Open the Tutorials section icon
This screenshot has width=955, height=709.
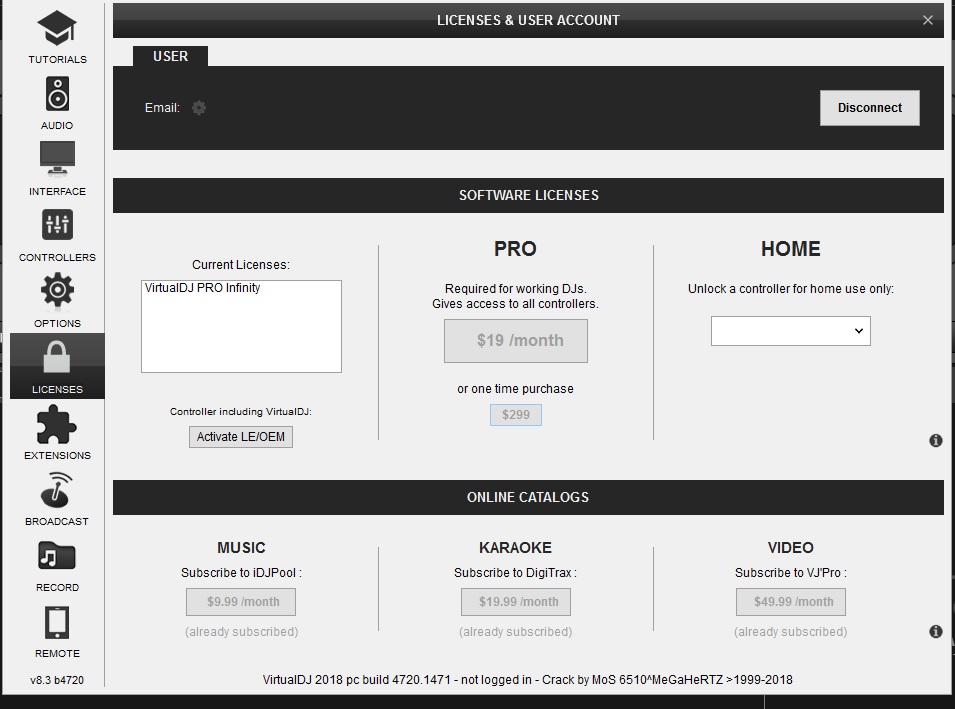57,28
